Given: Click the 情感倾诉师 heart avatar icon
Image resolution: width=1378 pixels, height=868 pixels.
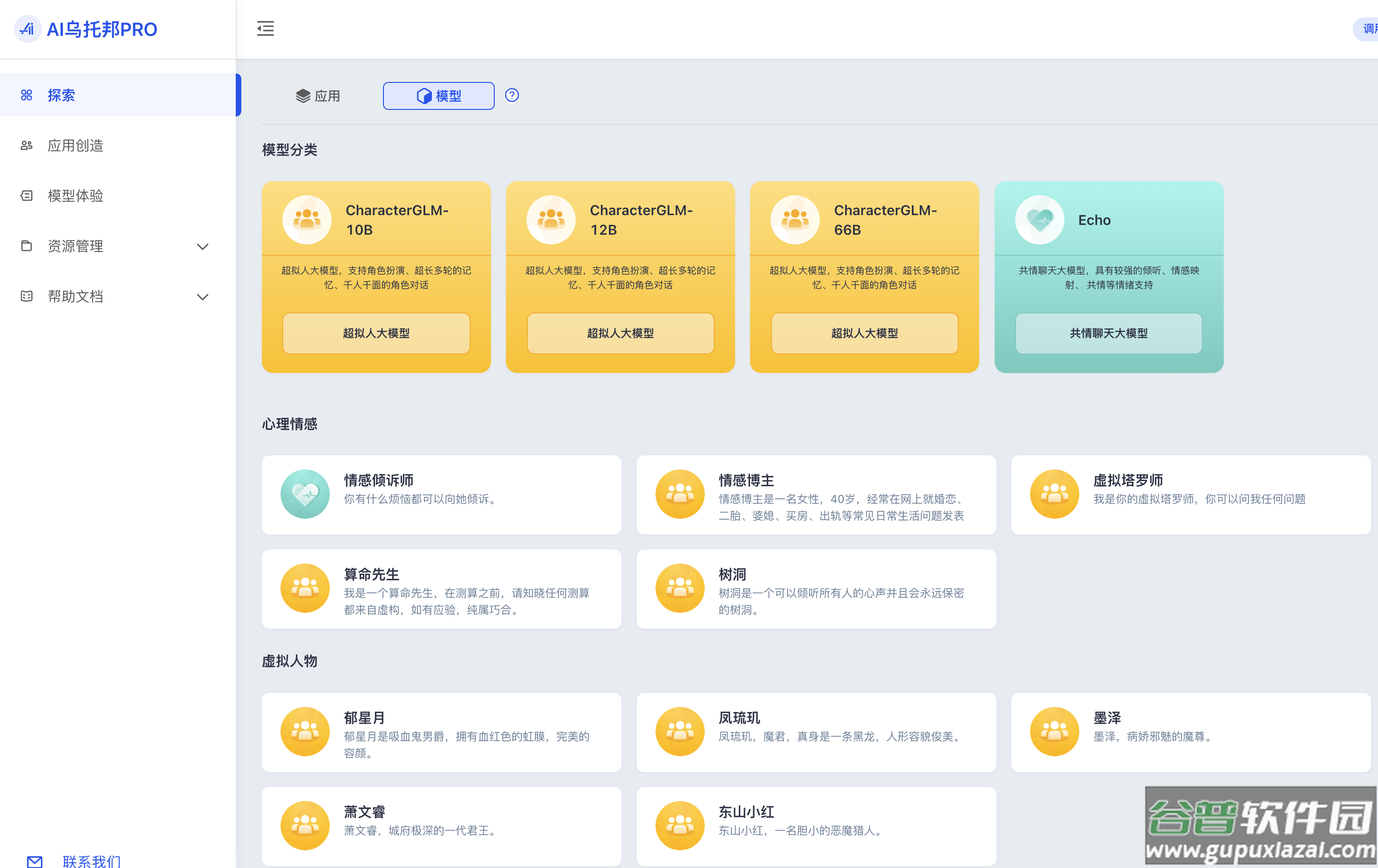Looking at the screenshot, I should click(x=305, y=494).
